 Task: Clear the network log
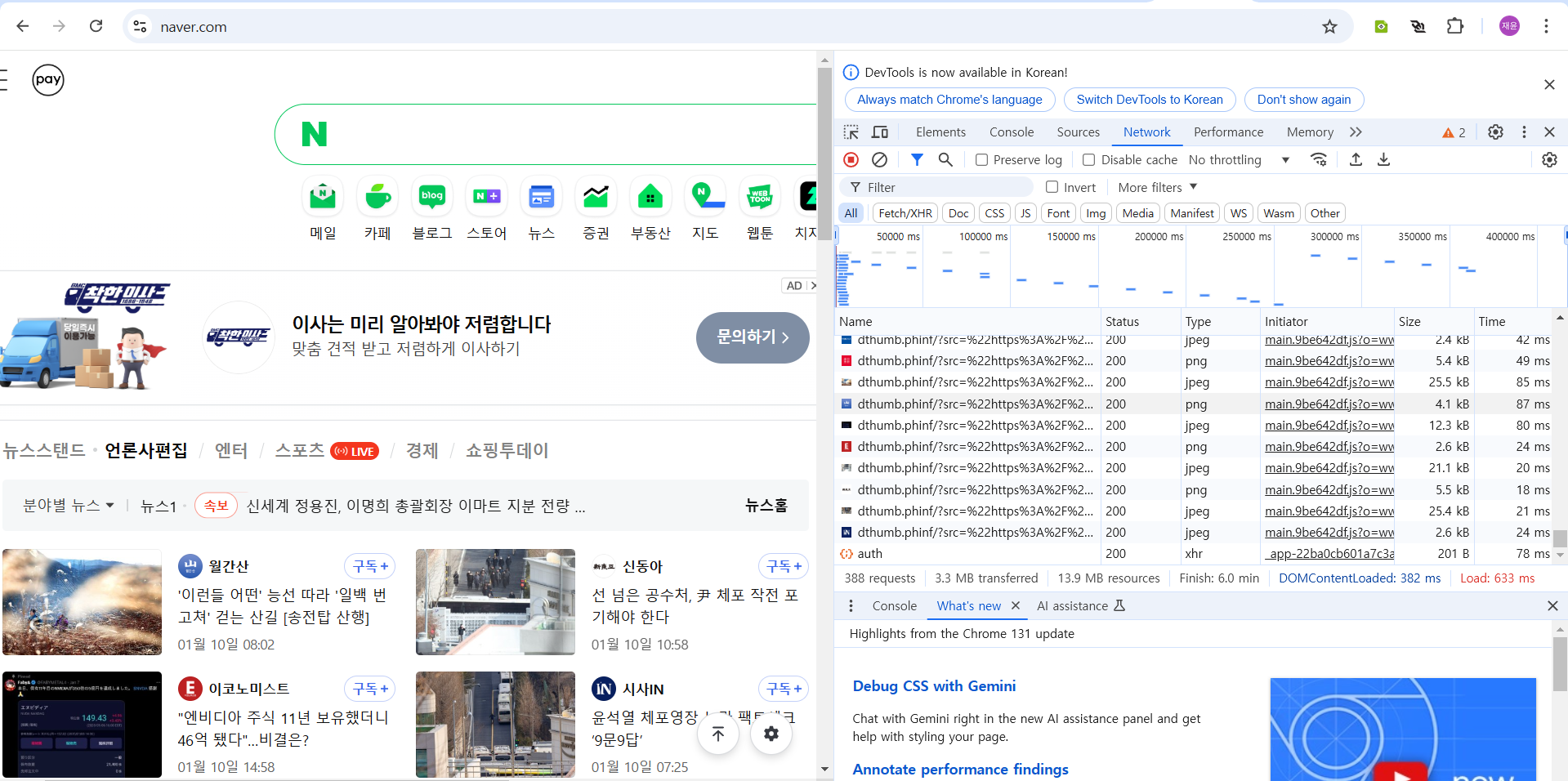tap(879, 160)
